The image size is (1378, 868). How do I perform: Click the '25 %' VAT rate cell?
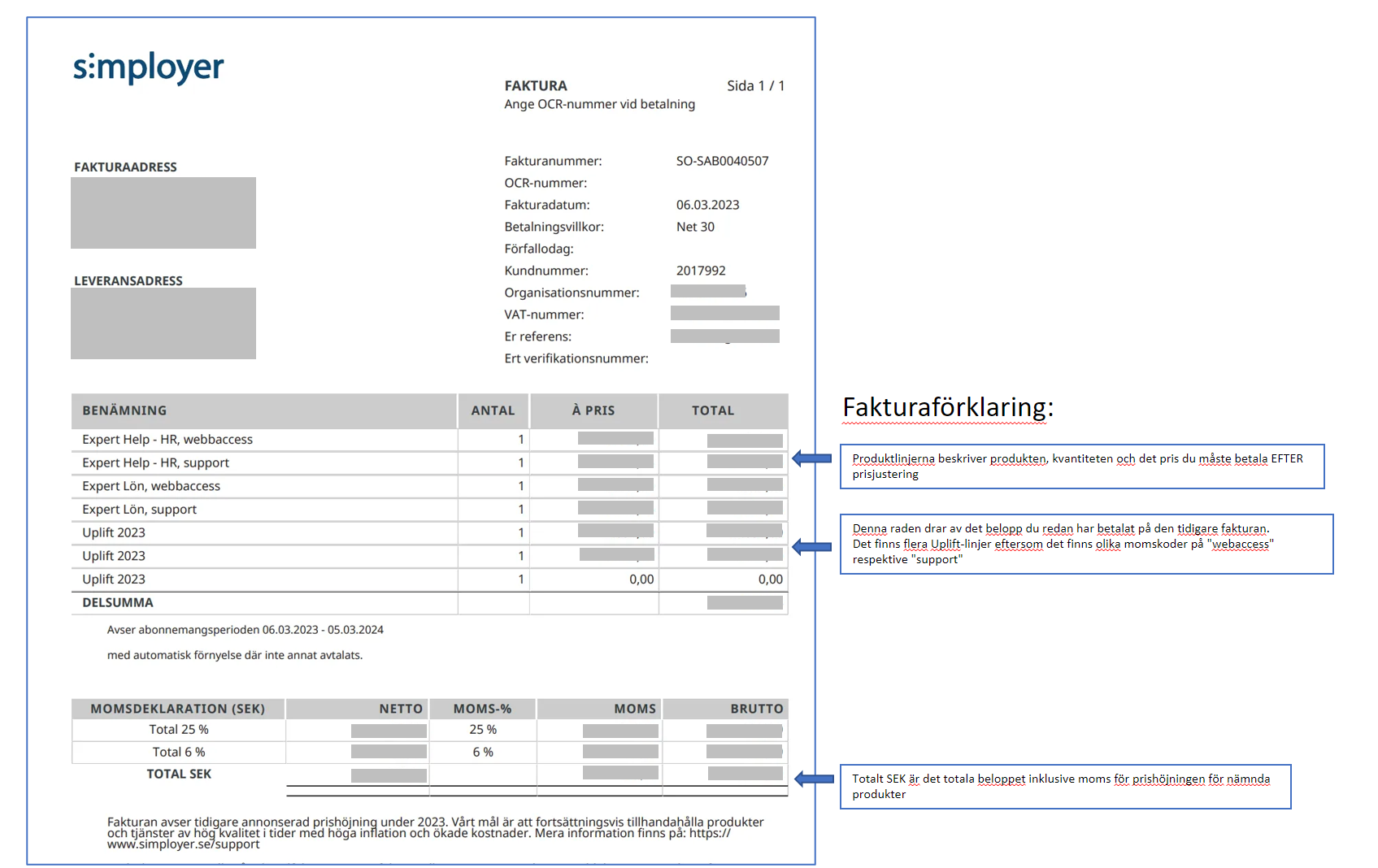click(483, 730)
